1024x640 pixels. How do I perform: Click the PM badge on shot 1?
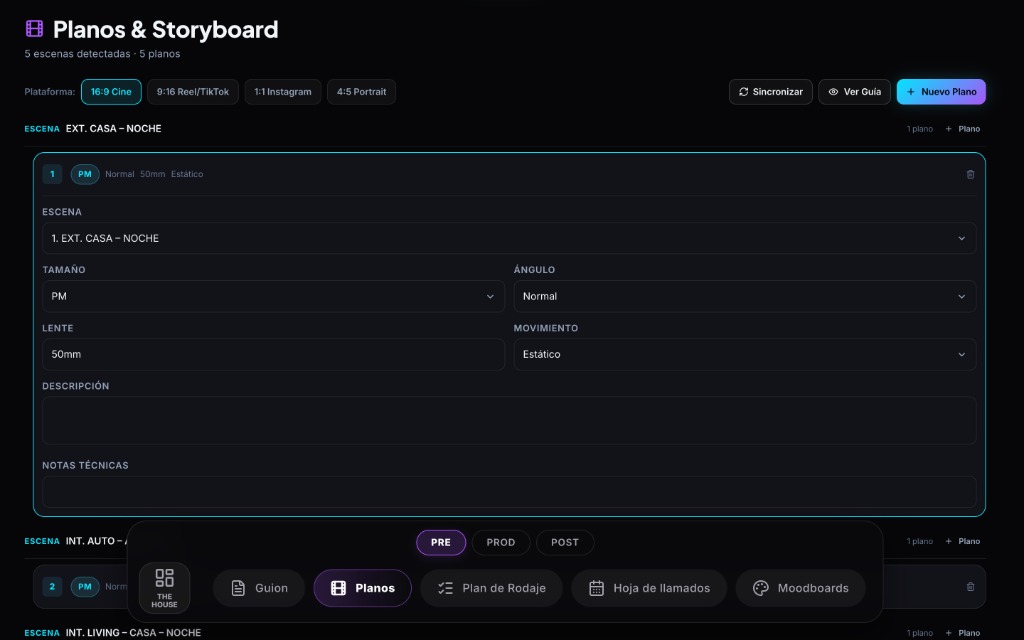[85, 174]
